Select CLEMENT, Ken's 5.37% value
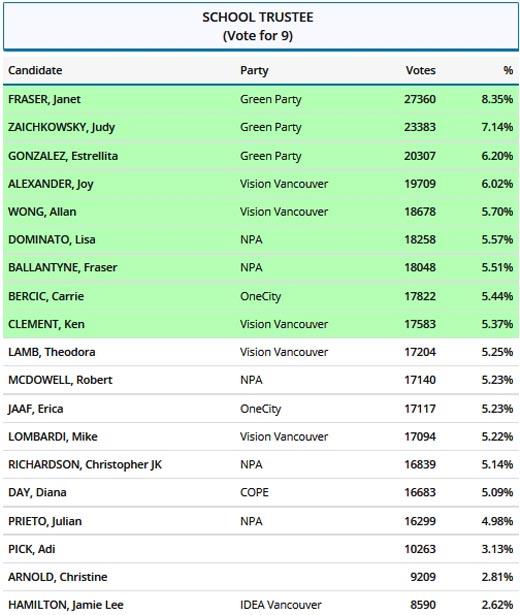The width and height of the screenshot is (520, 615). (497, 324)
